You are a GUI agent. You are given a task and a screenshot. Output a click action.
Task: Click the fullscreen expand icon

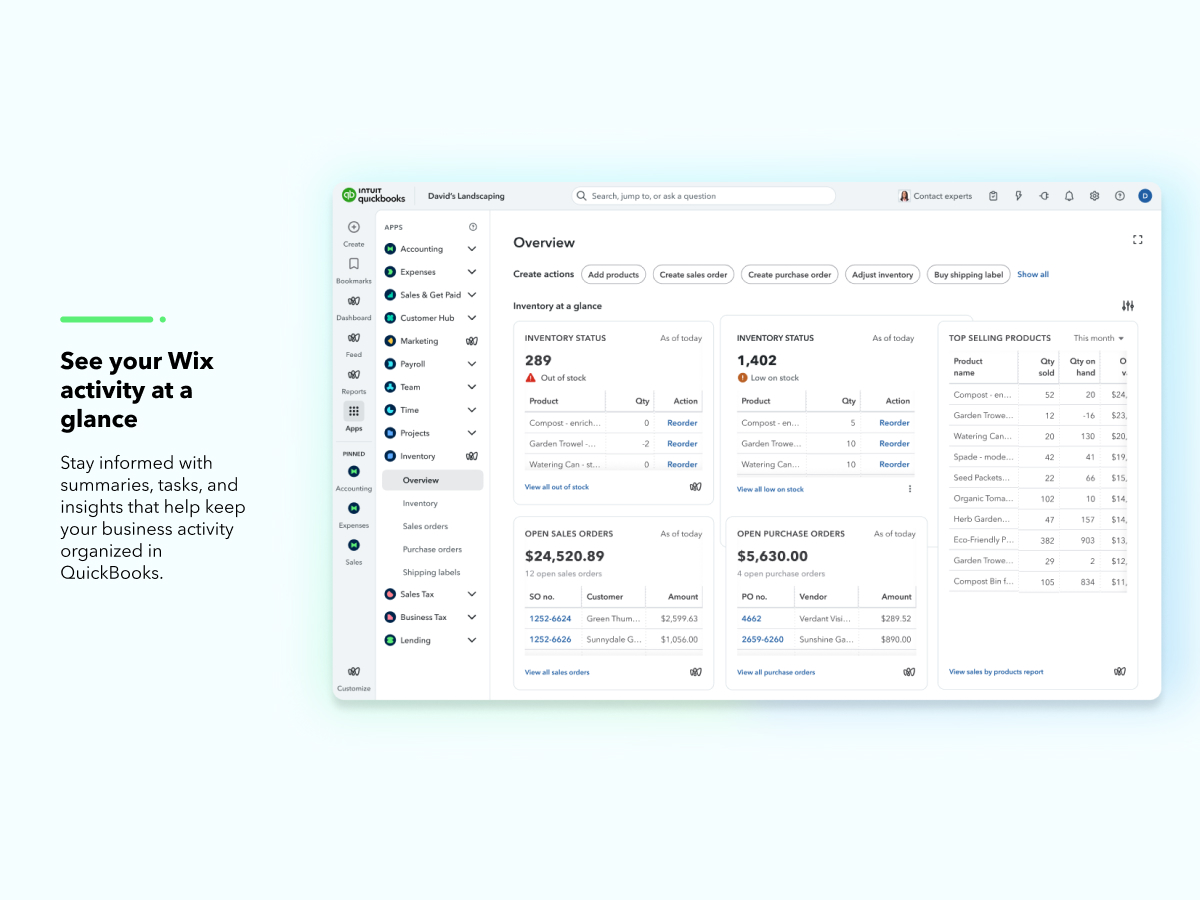pos(1137,240)
